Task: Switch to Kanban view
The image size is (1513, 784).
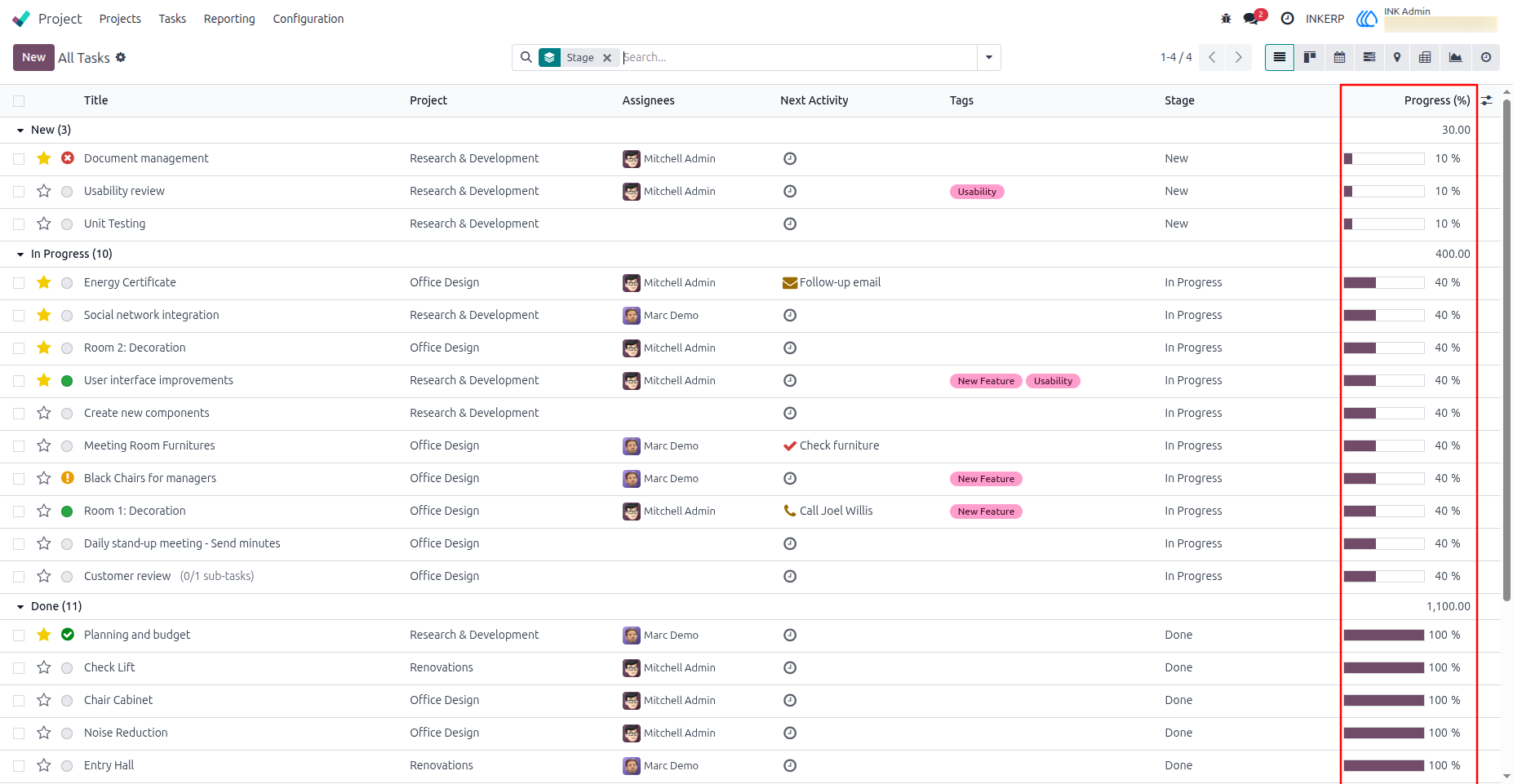Action: tap(1310, 57)
